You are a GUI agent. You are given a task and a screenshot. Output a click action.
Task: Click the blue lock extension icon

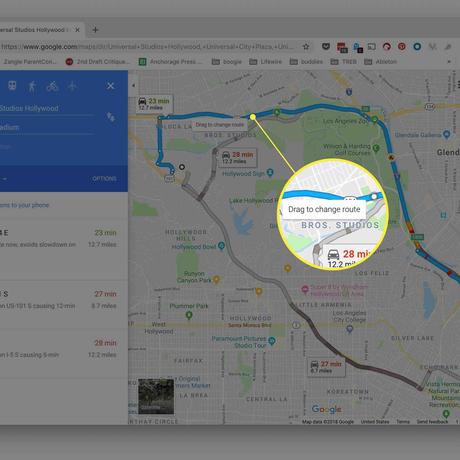click(x=358, y=47)
